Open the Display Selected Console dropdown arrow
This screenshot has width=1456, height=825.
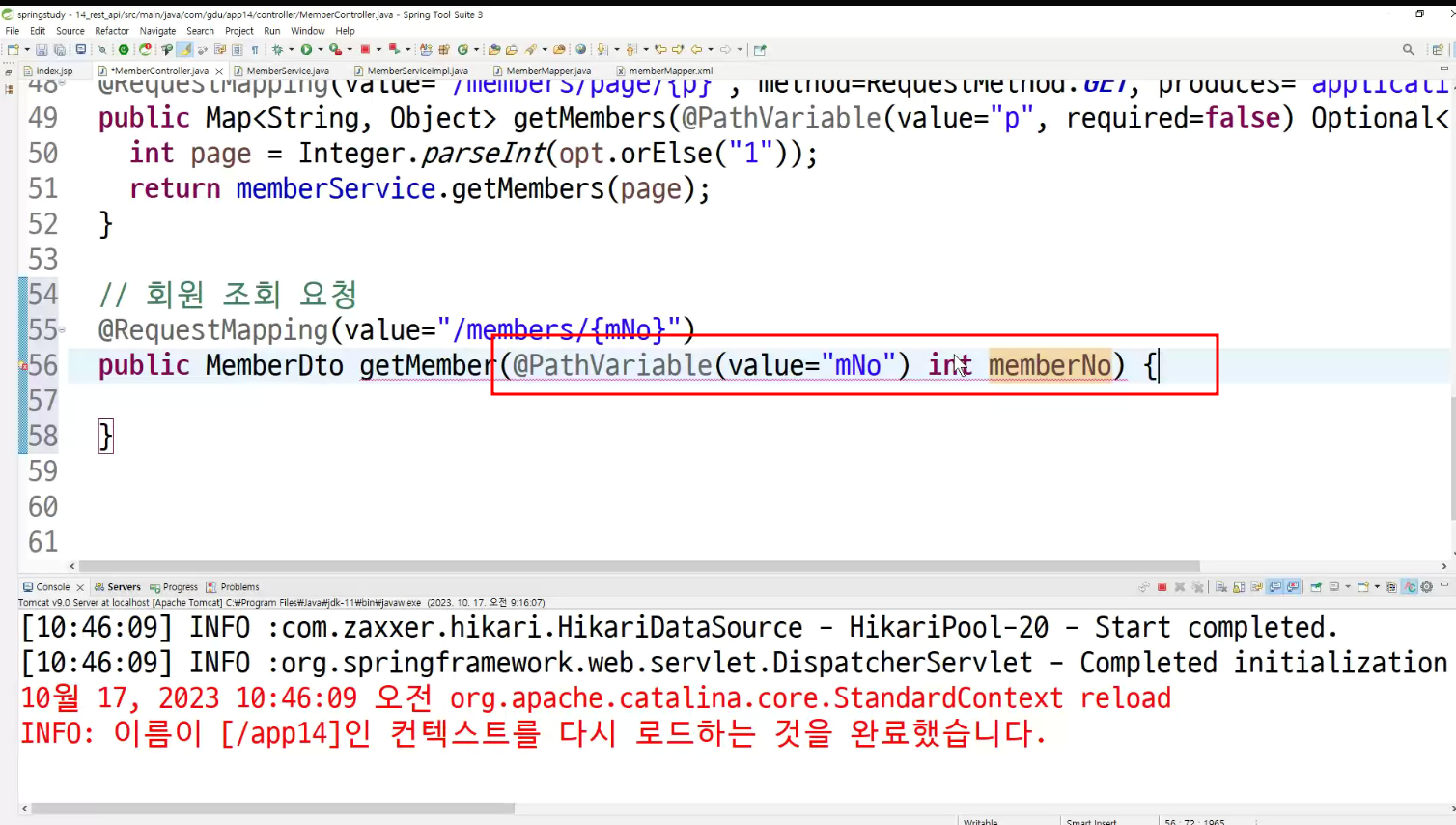(1348, 587)
